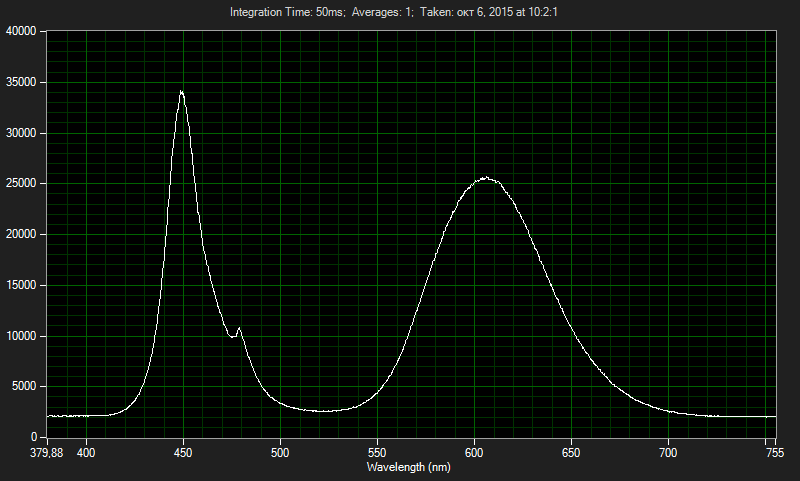Screen dimensions: 800x481
Task: Click the 550 label on the X axis
Action: pos(377,453)
